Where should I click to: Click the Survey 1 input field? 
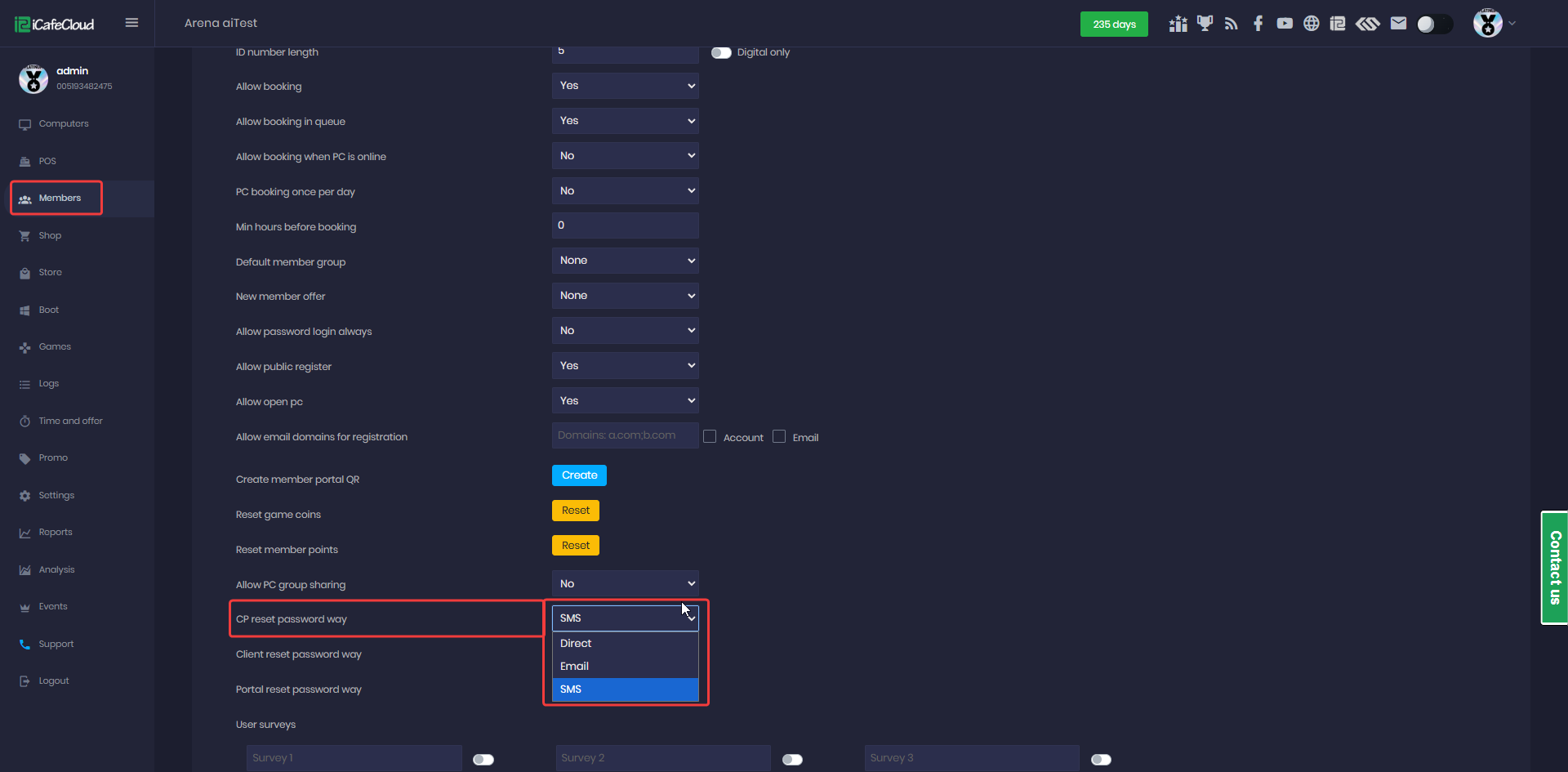click(354, 758)
